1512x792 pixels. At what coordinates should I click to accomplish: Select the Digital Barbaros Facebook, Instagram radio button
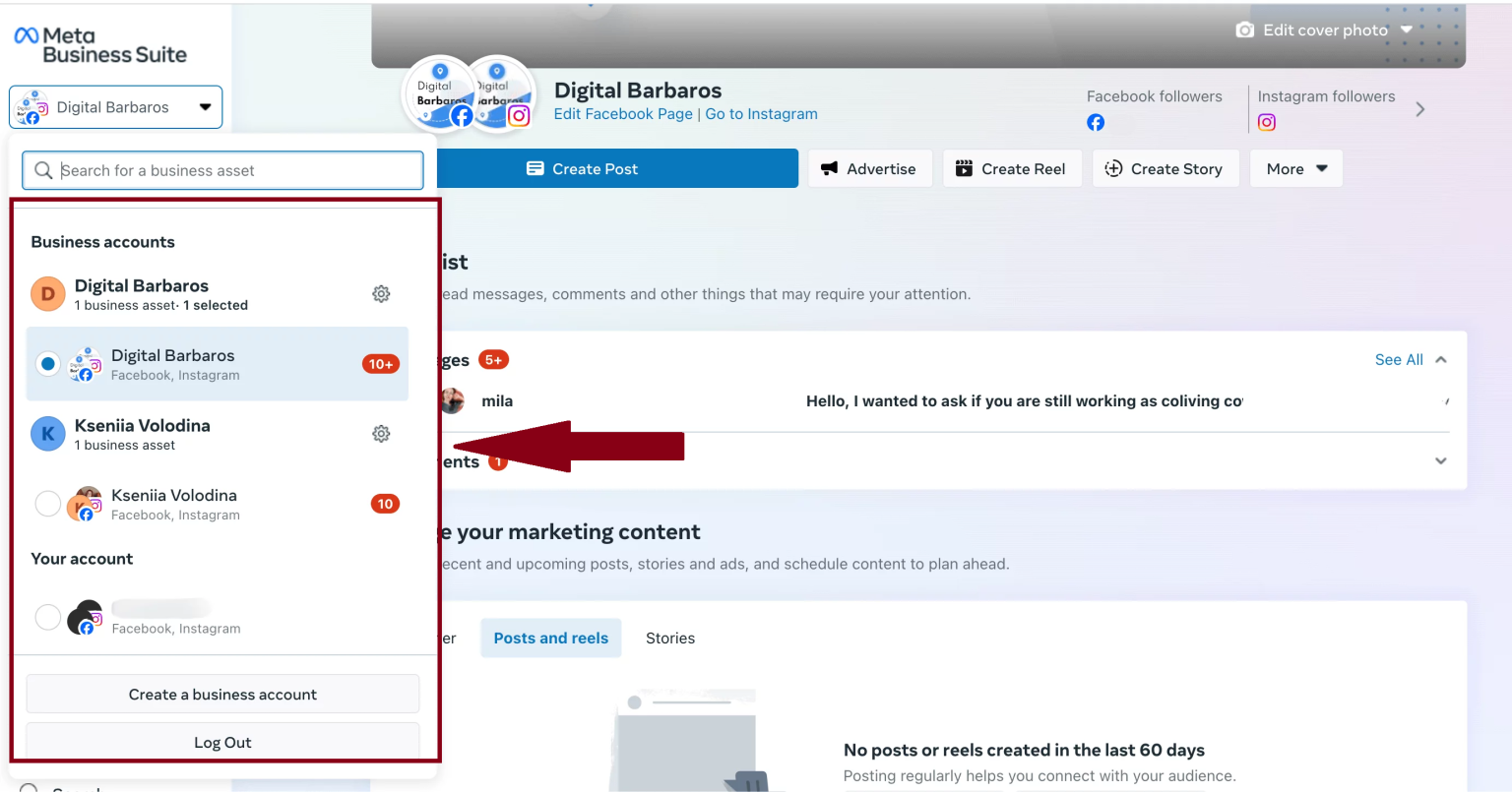click(47, 363)
